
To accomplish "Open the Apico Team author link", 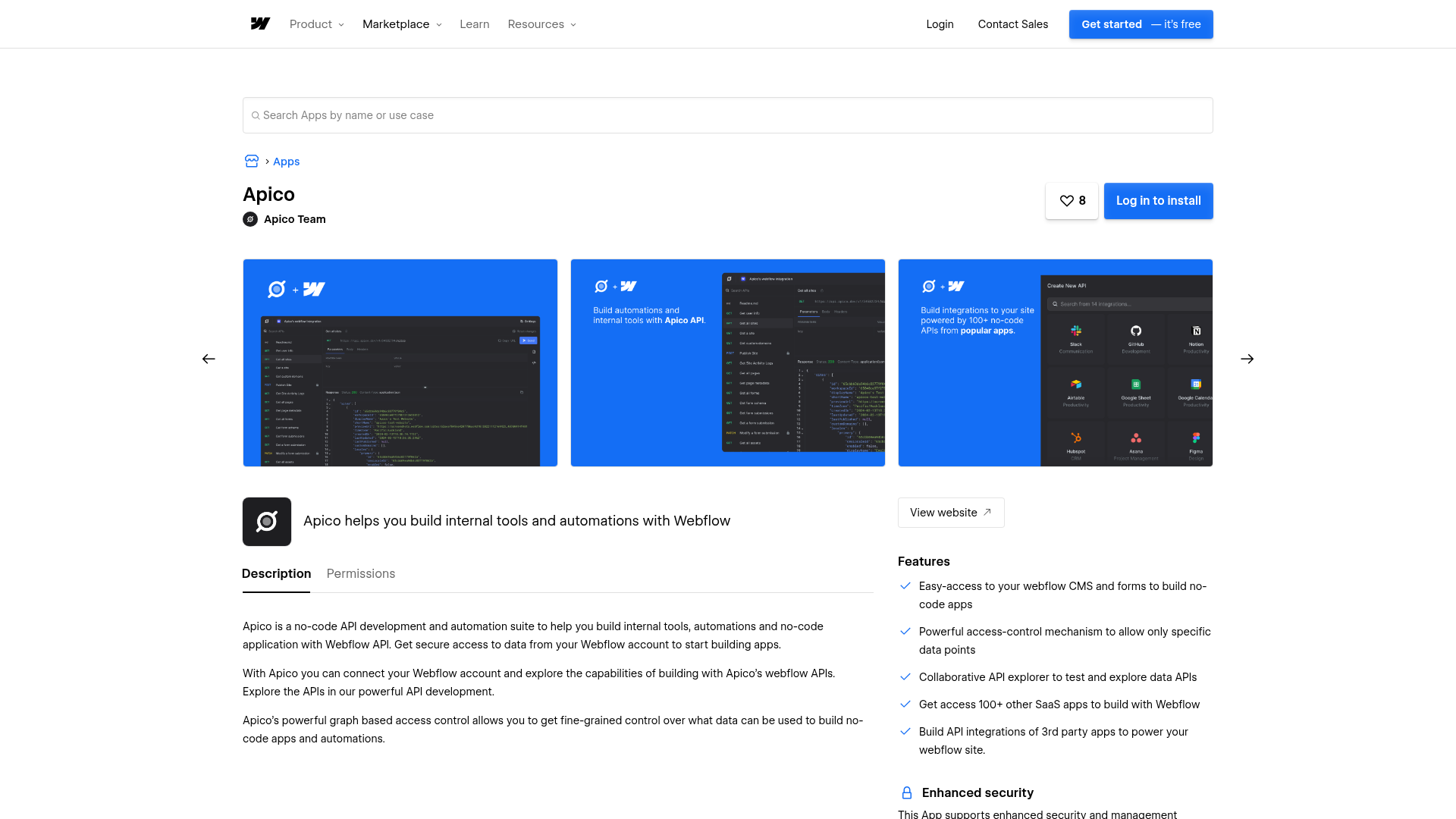I will tap(295, 219).
